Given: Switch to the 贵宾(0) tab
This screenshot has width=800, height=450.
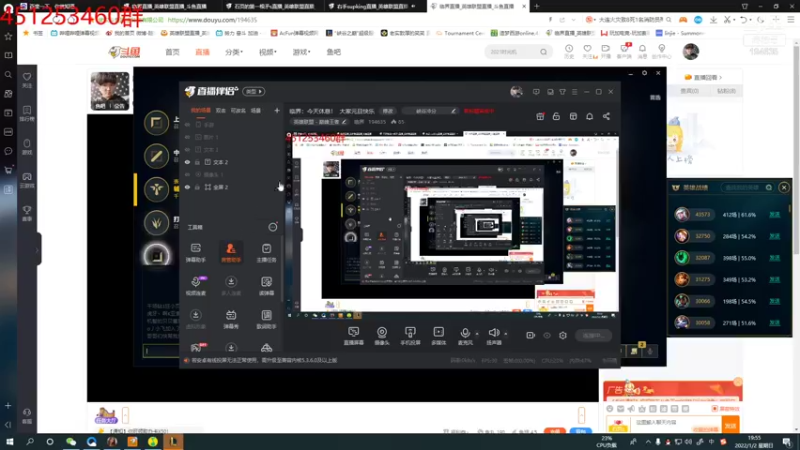Looking at the screenshot, I should 689,91.
